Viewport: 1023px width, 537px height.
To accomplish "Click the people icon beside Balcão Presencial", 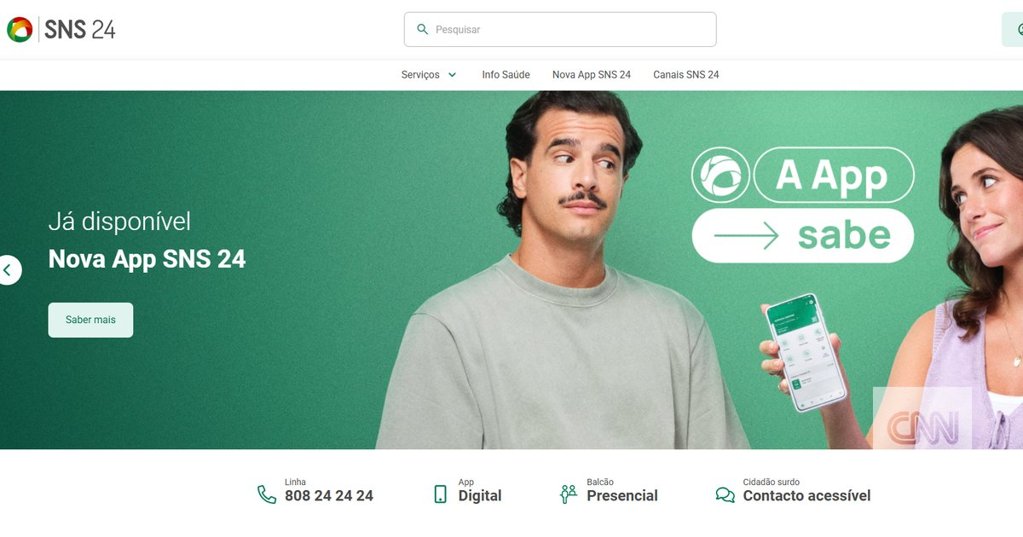I will (568, 494).
